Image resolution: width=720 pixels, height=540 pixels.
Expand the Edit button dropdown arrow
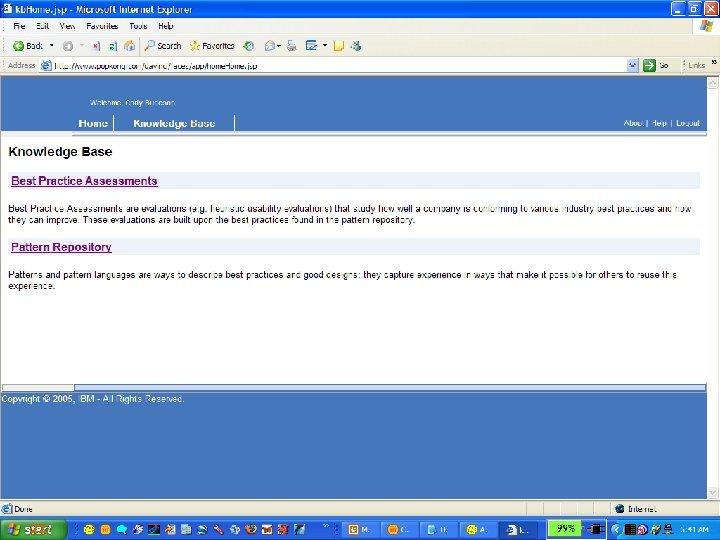325,45
